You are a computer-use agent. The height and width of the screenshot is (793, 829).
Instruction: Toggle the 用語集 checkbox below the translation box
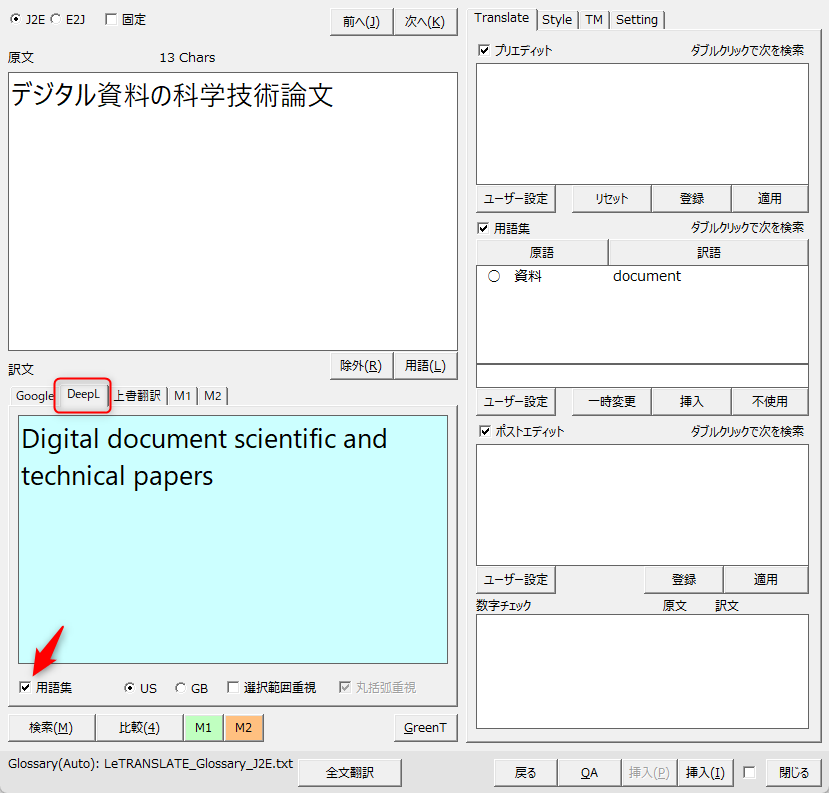[25, 688]
